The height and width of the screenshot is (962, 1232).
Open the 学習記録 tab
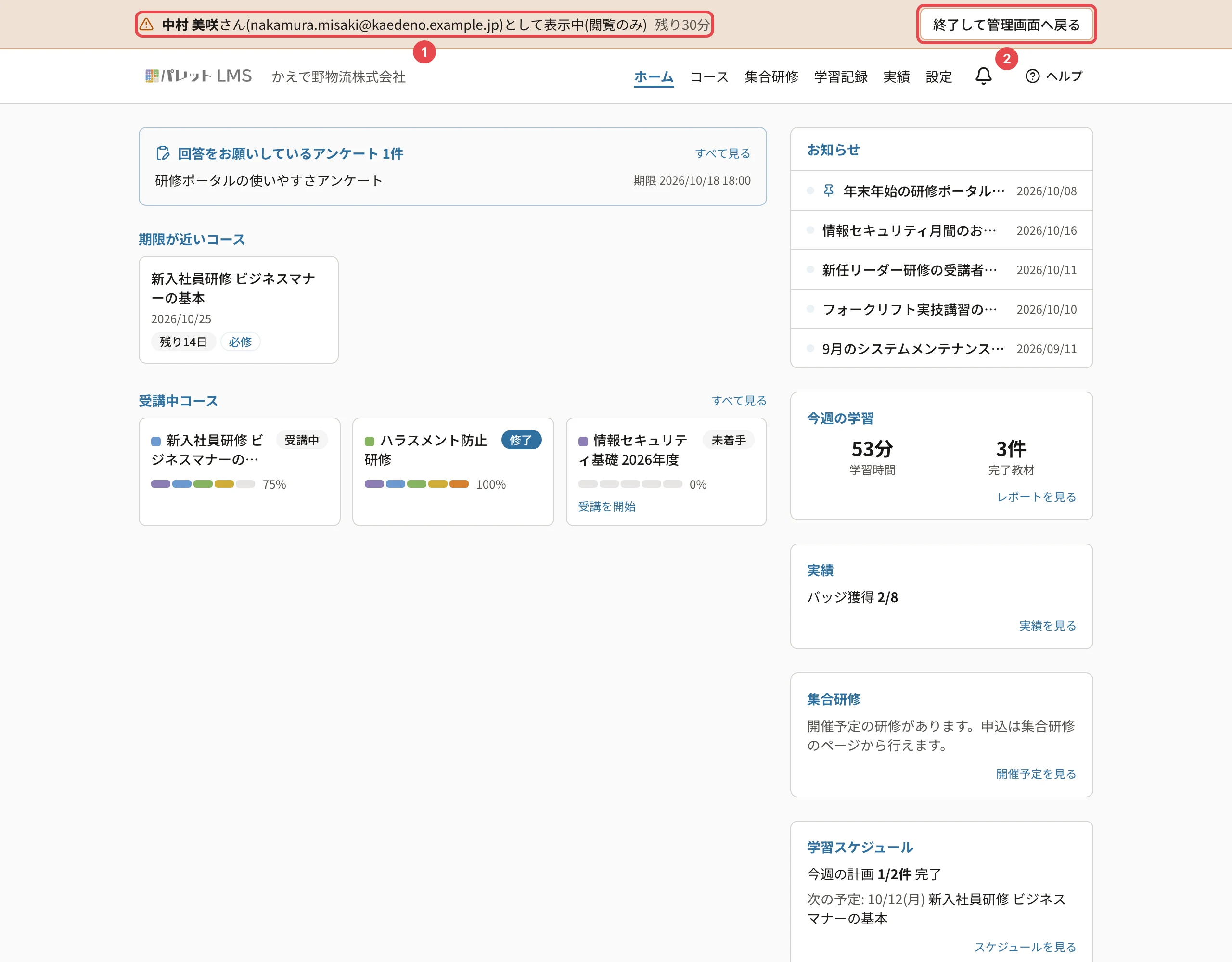841,76
